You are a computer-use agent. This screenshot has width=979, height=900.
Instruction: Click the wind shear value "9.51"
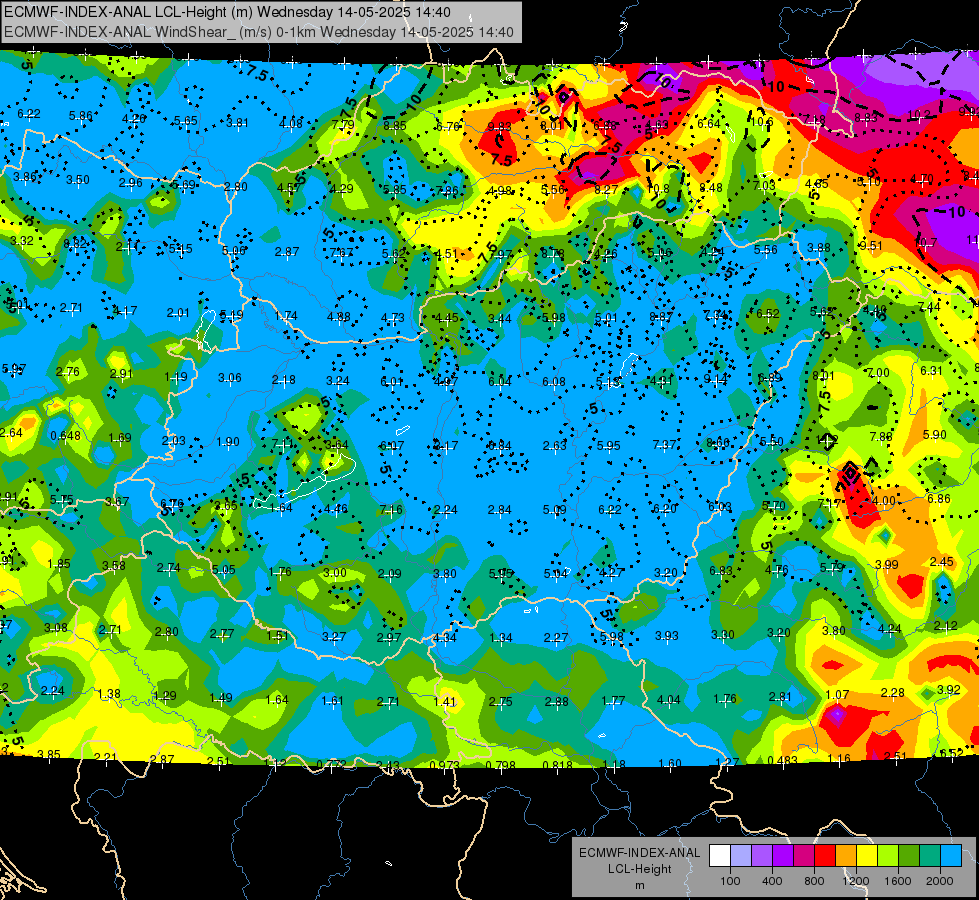tap(870, 245)
